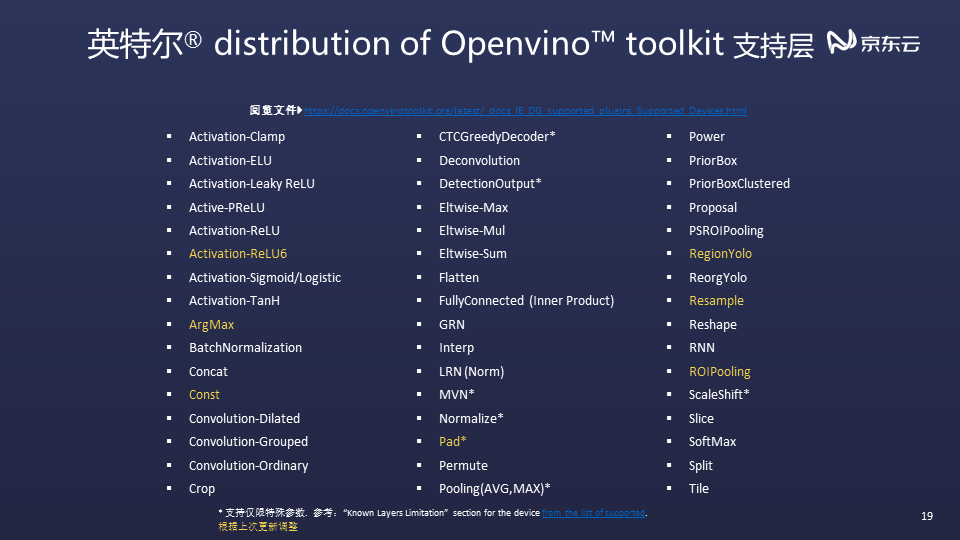Viewport: 960px width, 540px height.
Task: Select the 'Eltwise-Sum' list item
Action: point(473,253)
